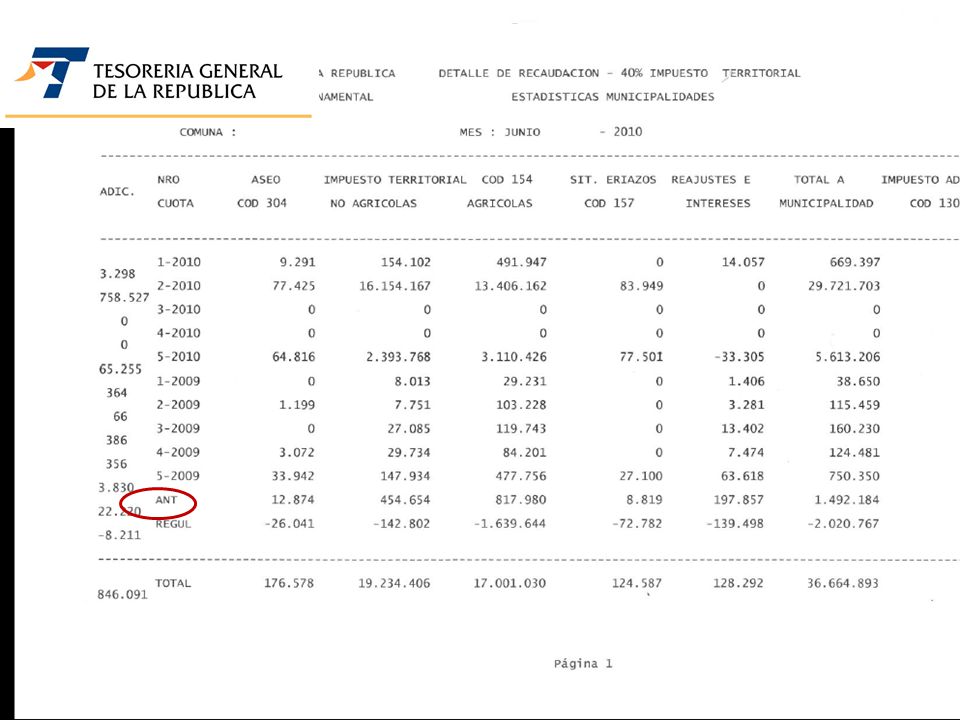Viewport: 960px width, 720px height.
Task: Click the reajustes value '197.857'
Action: pos(738,500)
